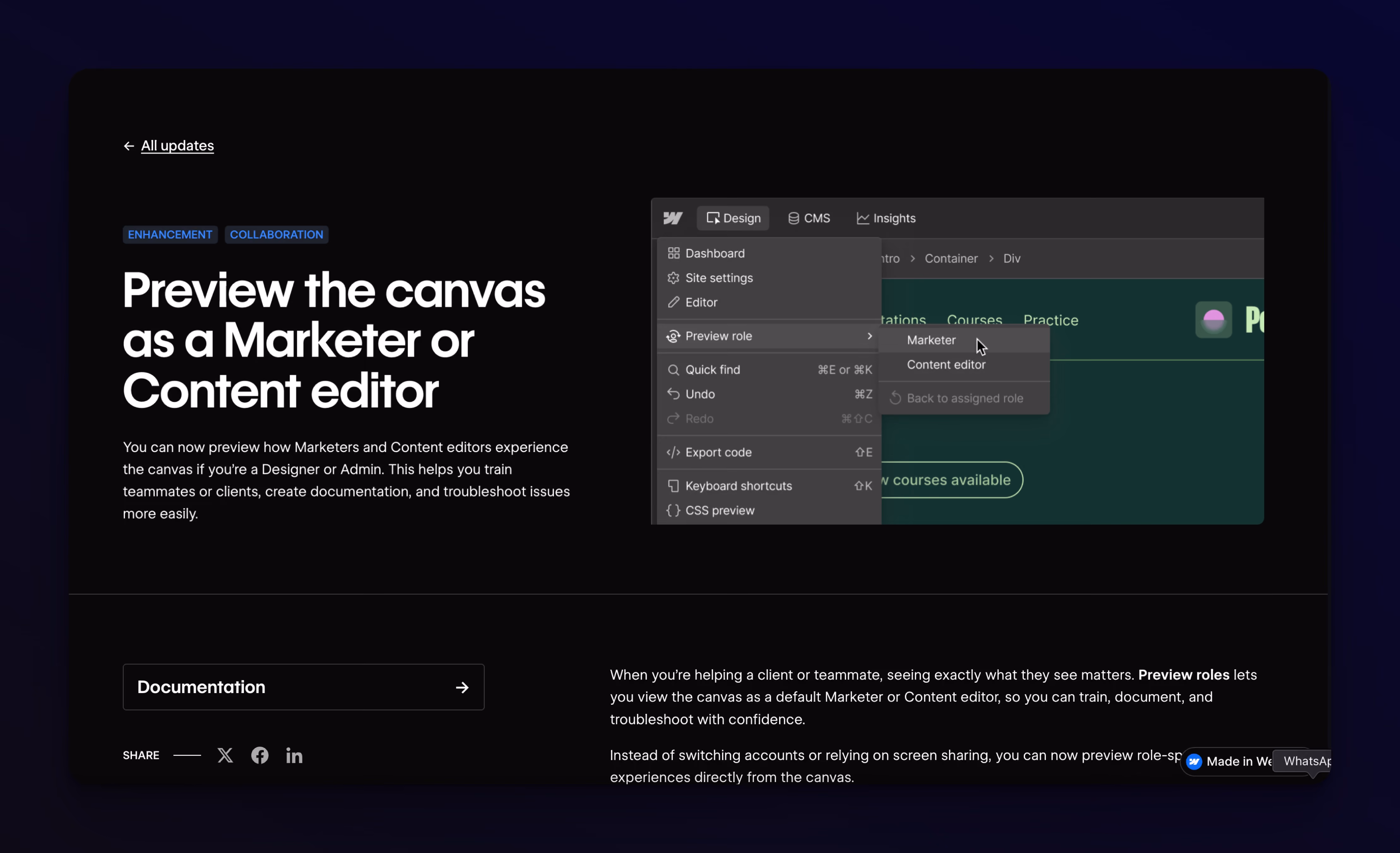Open Keyboard shortcuts menu item
The height and width of the screenshot is (853, 1400).
click(x=769, y=485)
